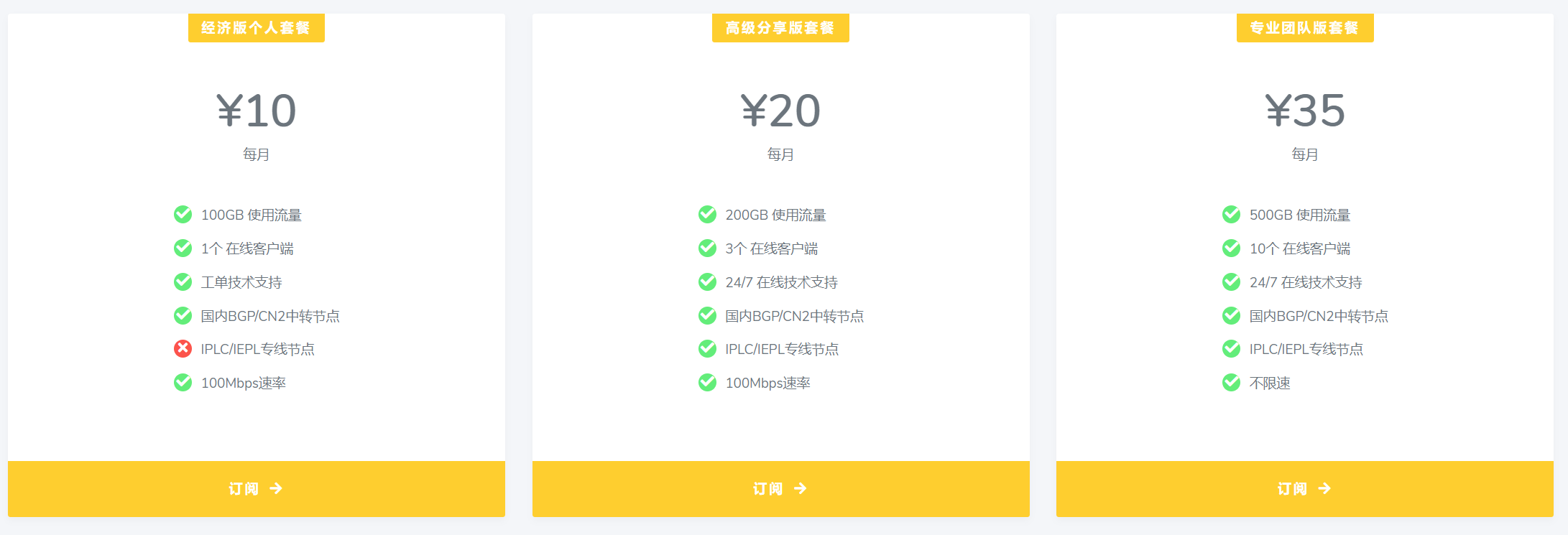This screenshot has height=535, width=1568.
Task: Subscribe to the ¥20 高级分享版套餐 plan
Action: point(780,488)
